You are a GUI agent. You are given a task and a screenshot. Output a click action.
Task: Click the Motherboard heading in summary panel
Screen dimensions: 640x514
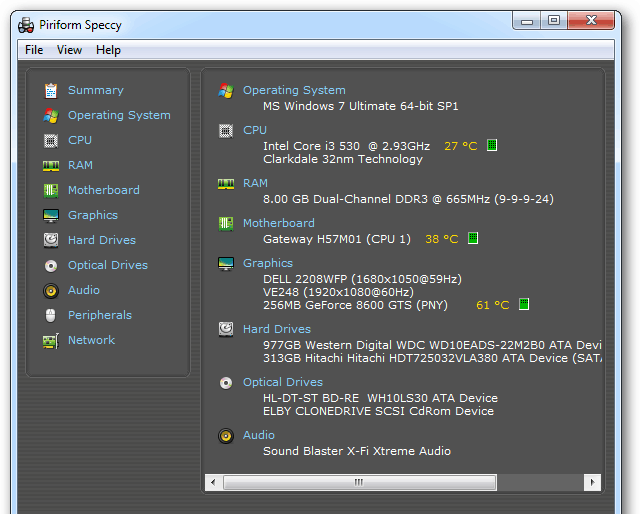278,223
